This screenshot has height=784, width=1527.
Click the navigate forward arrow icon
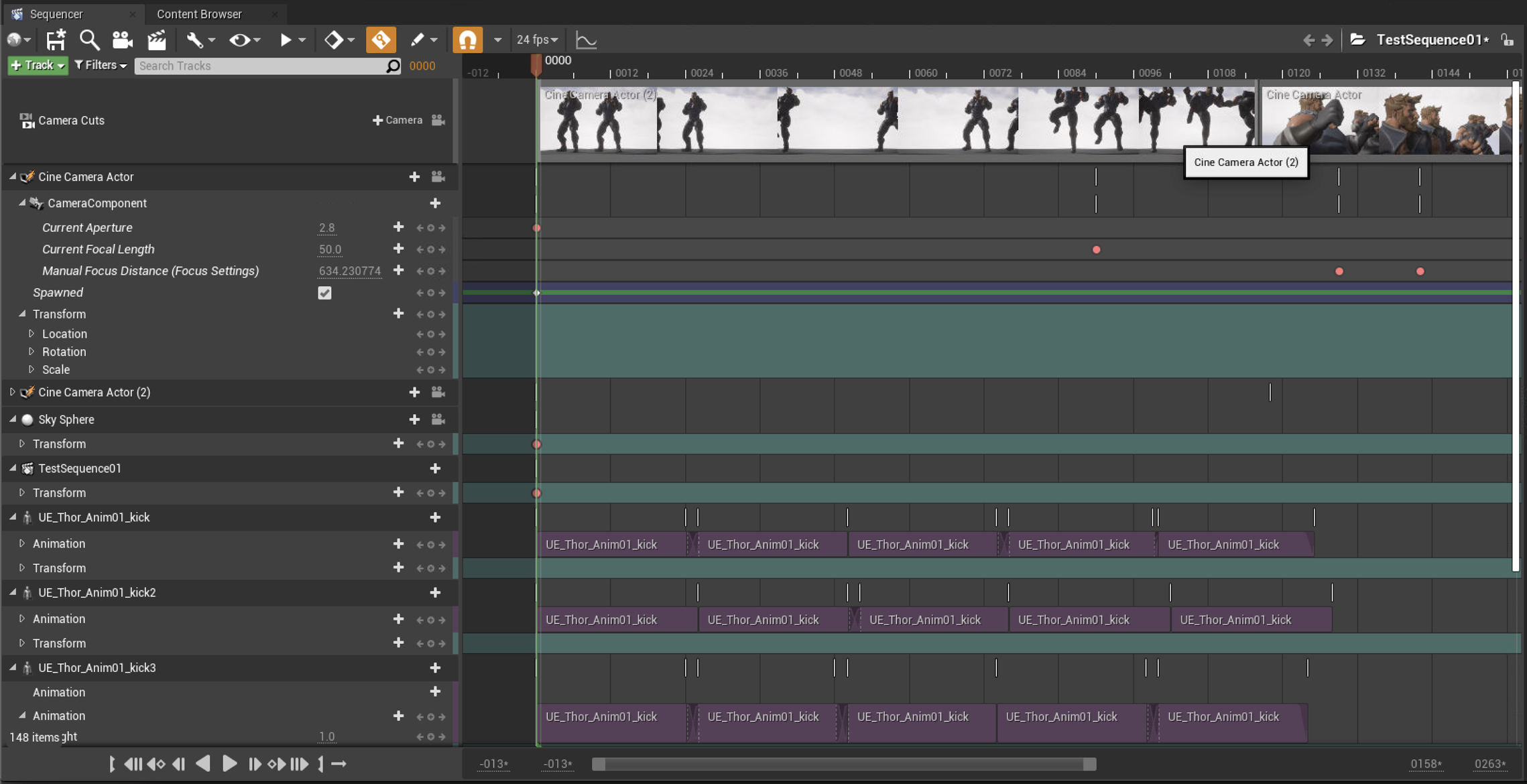[1327, 40]
